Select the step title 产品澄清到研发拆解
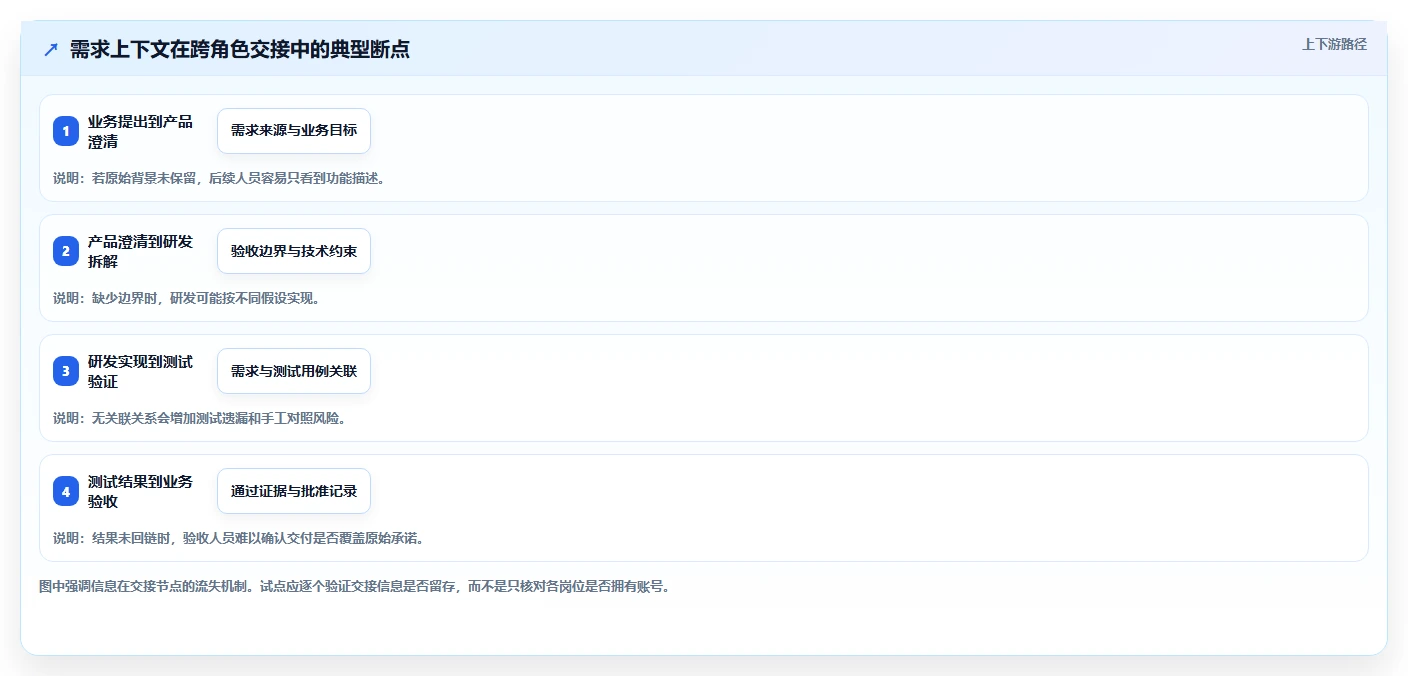The height and width of the screenshot is (676, 1408). point(140,251)
